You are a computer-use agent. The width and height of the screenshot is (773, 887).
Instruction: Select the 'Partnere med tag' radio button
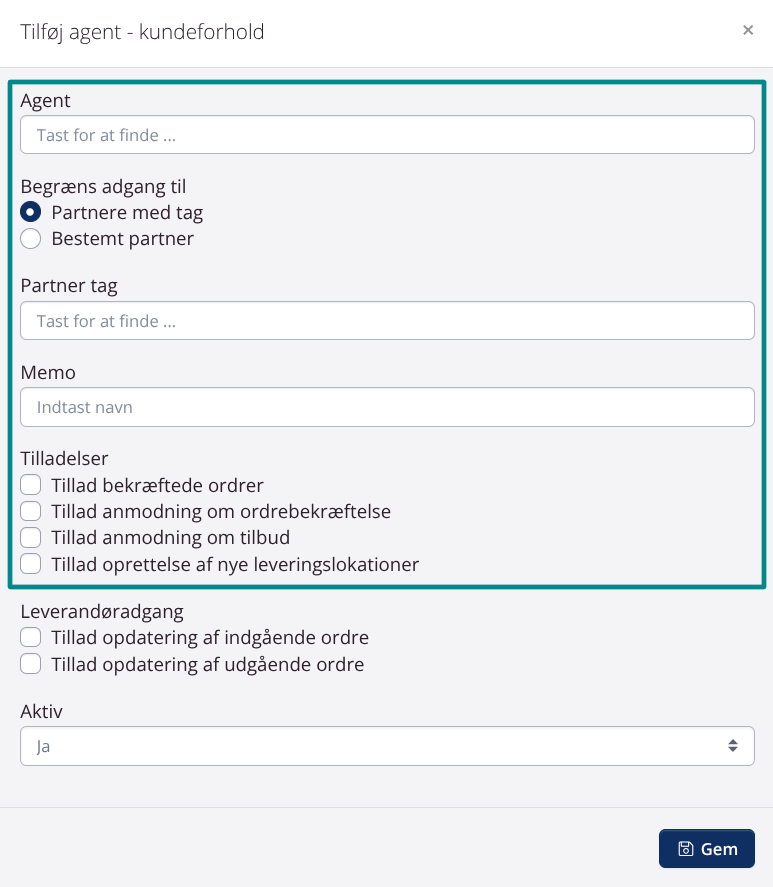pos(31,212)
